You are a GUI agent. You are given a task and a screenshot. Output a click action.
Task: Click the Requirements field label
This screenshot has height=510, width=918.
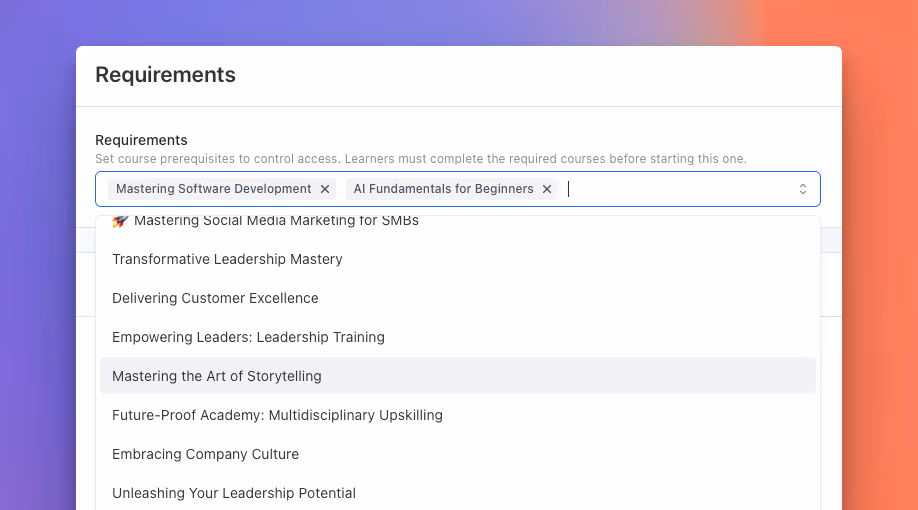click(x=141, y=140)
